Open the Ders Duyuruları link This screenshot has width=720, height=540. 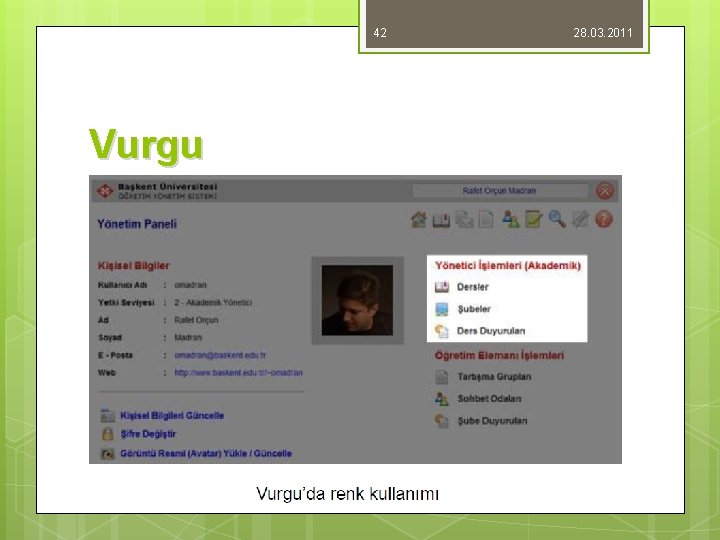coord(491,331)
